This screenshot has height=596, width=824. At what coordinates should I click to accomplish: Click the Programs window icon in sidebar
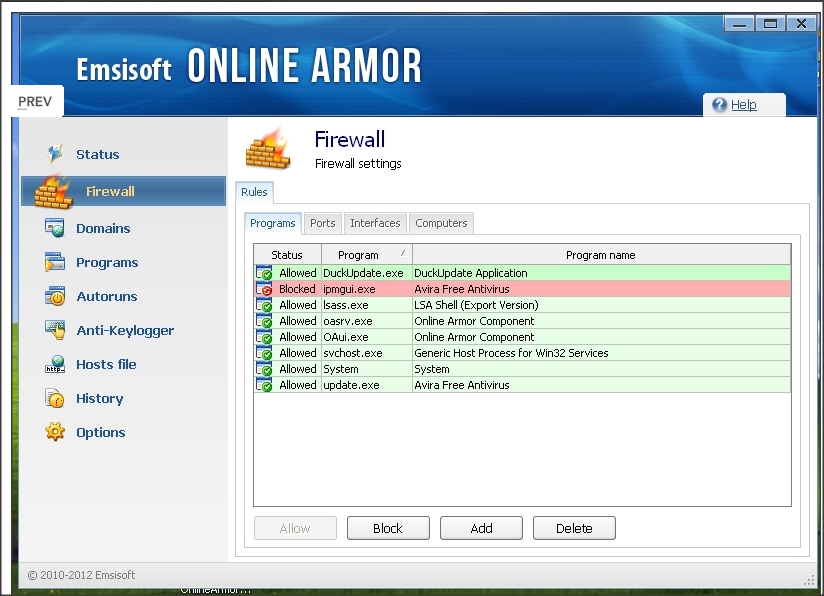55,262
